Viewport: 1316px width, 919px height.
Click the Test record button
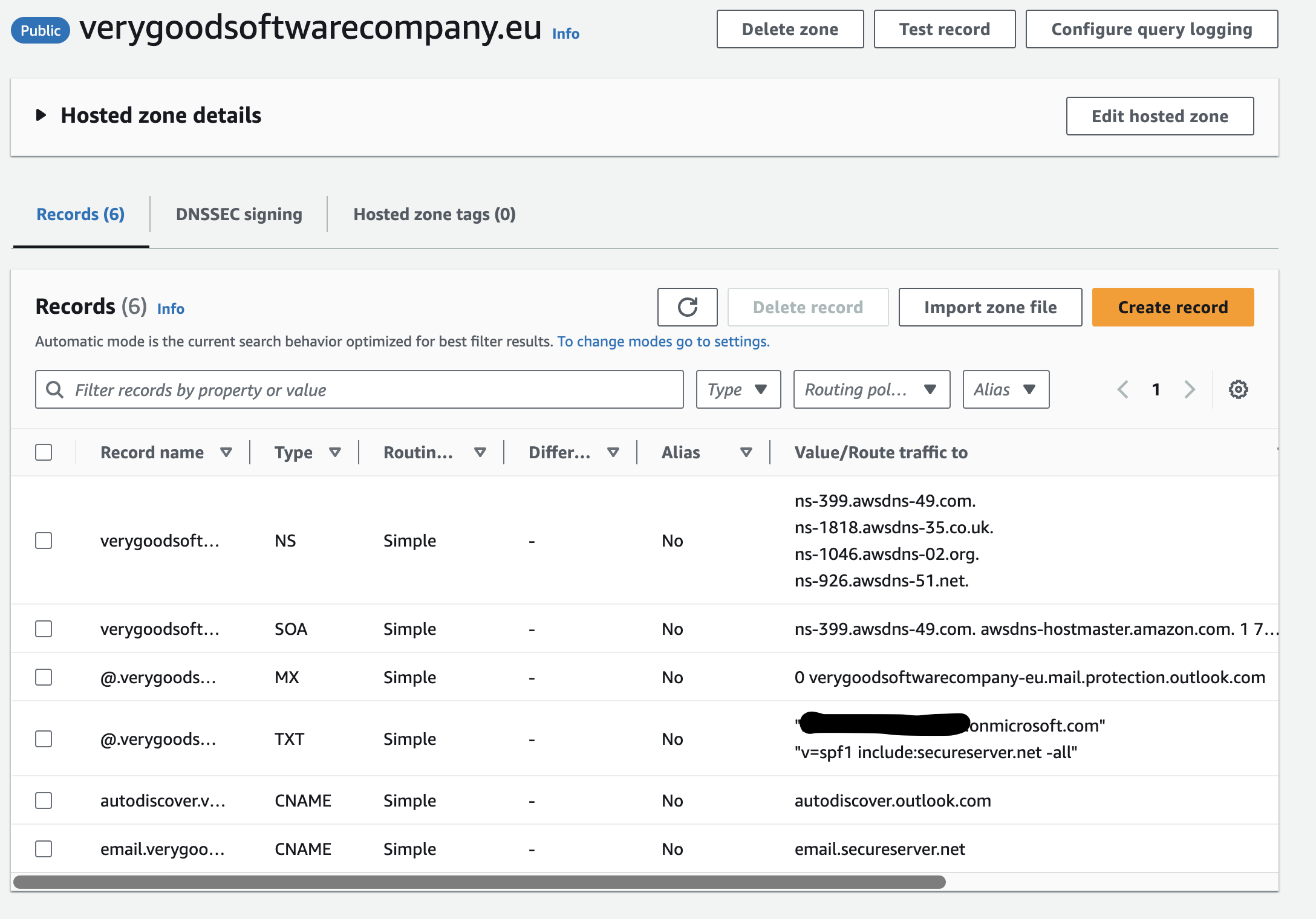point(945,29)
